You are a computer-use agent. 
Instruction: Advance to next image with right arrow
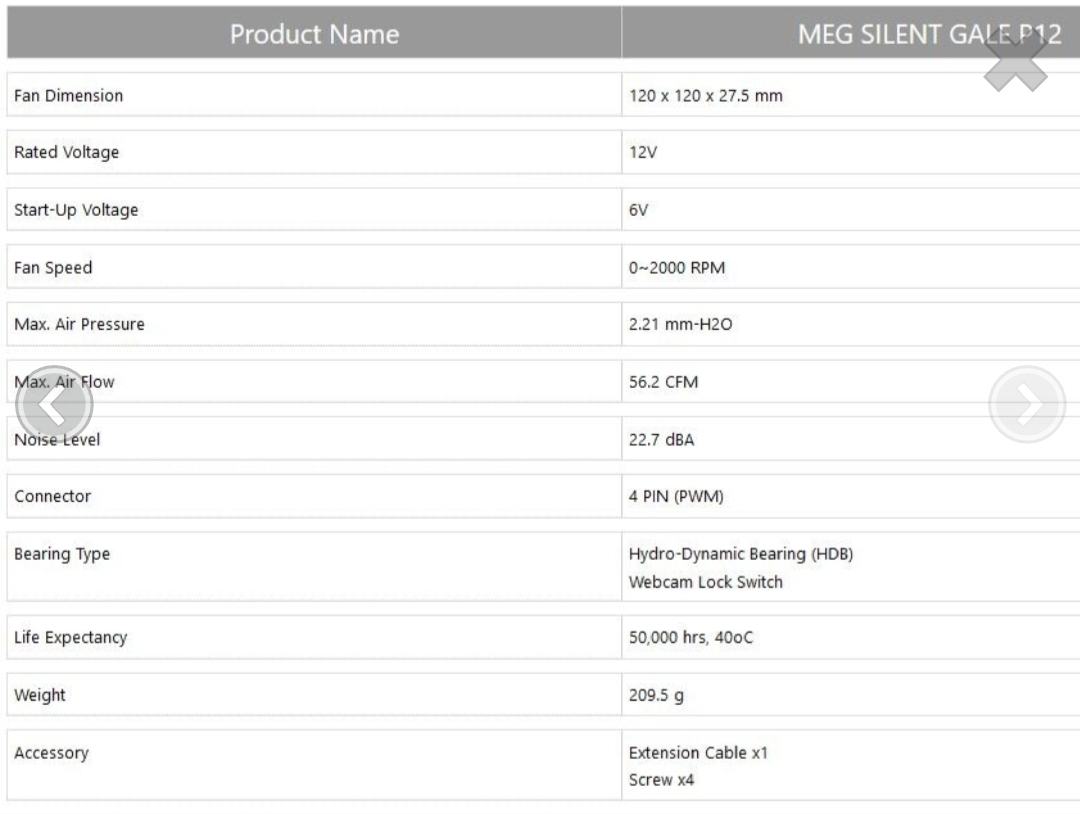(1027, 405)
